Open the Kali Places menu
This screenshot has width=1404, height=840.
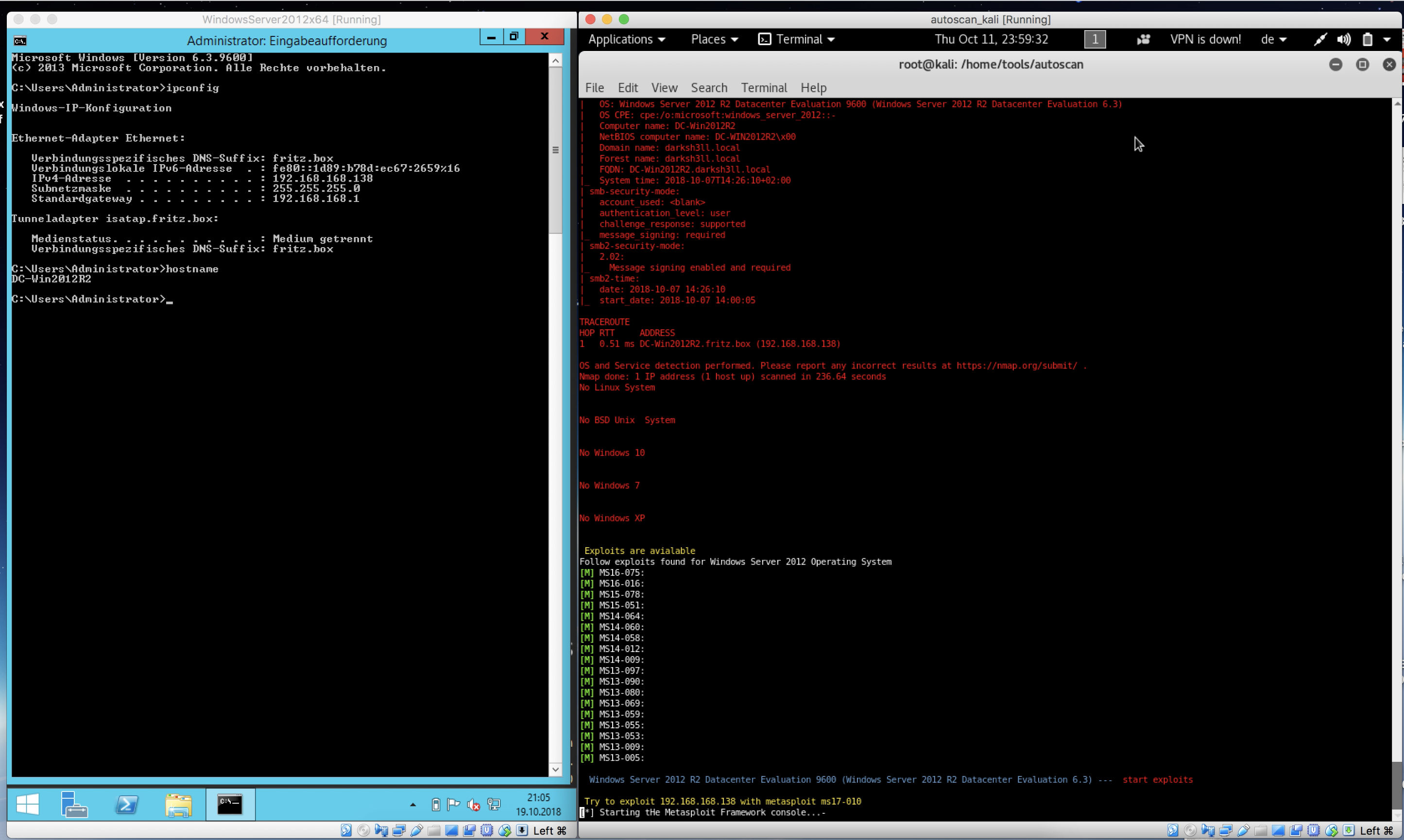[x=714, y=39]
